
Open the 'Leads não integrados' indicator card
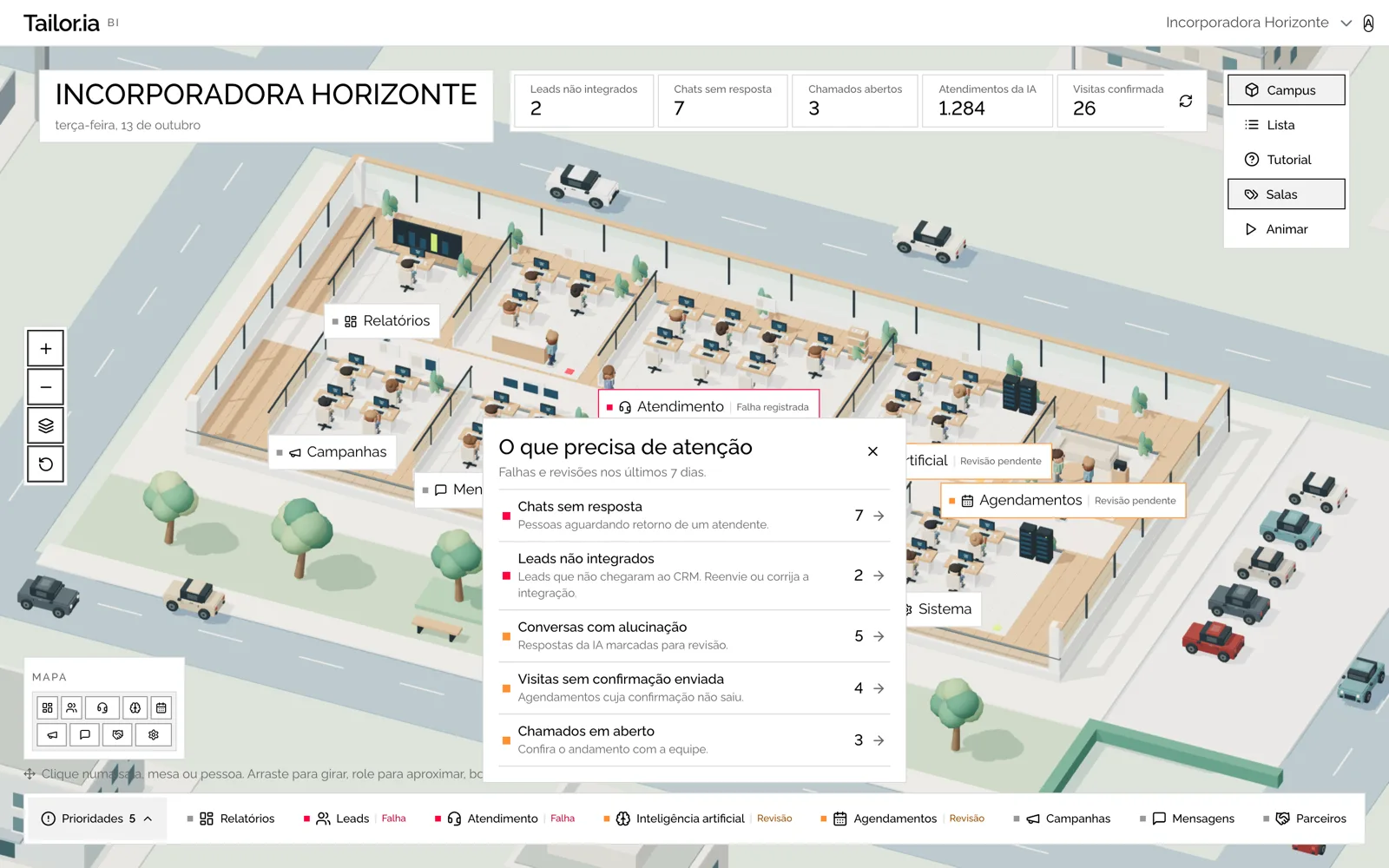584,101
